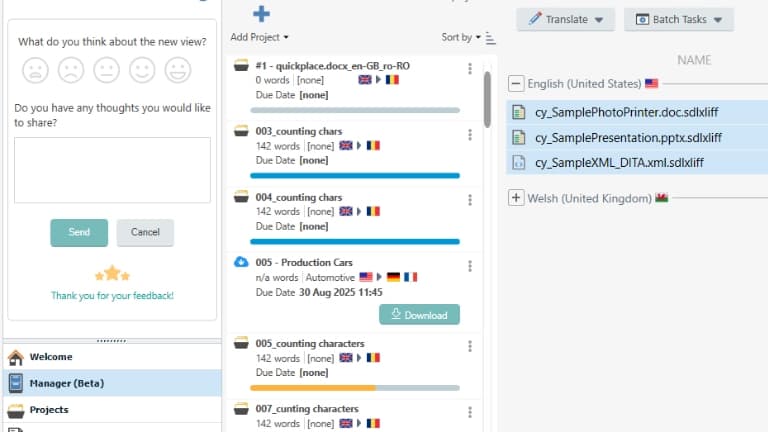Open the Sort by dropdown
This screenshot has height=432, width=768.
pyautogui.click(x=461, y=37)
